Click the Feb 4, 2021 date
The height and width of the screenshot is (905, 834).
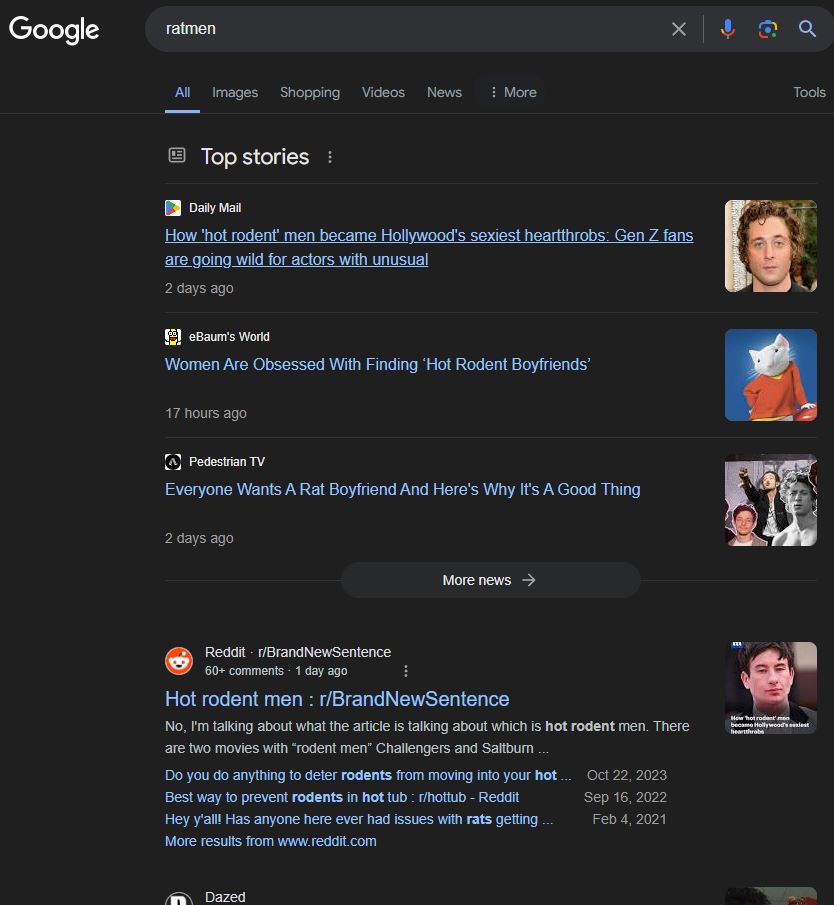tap(629, 819)
